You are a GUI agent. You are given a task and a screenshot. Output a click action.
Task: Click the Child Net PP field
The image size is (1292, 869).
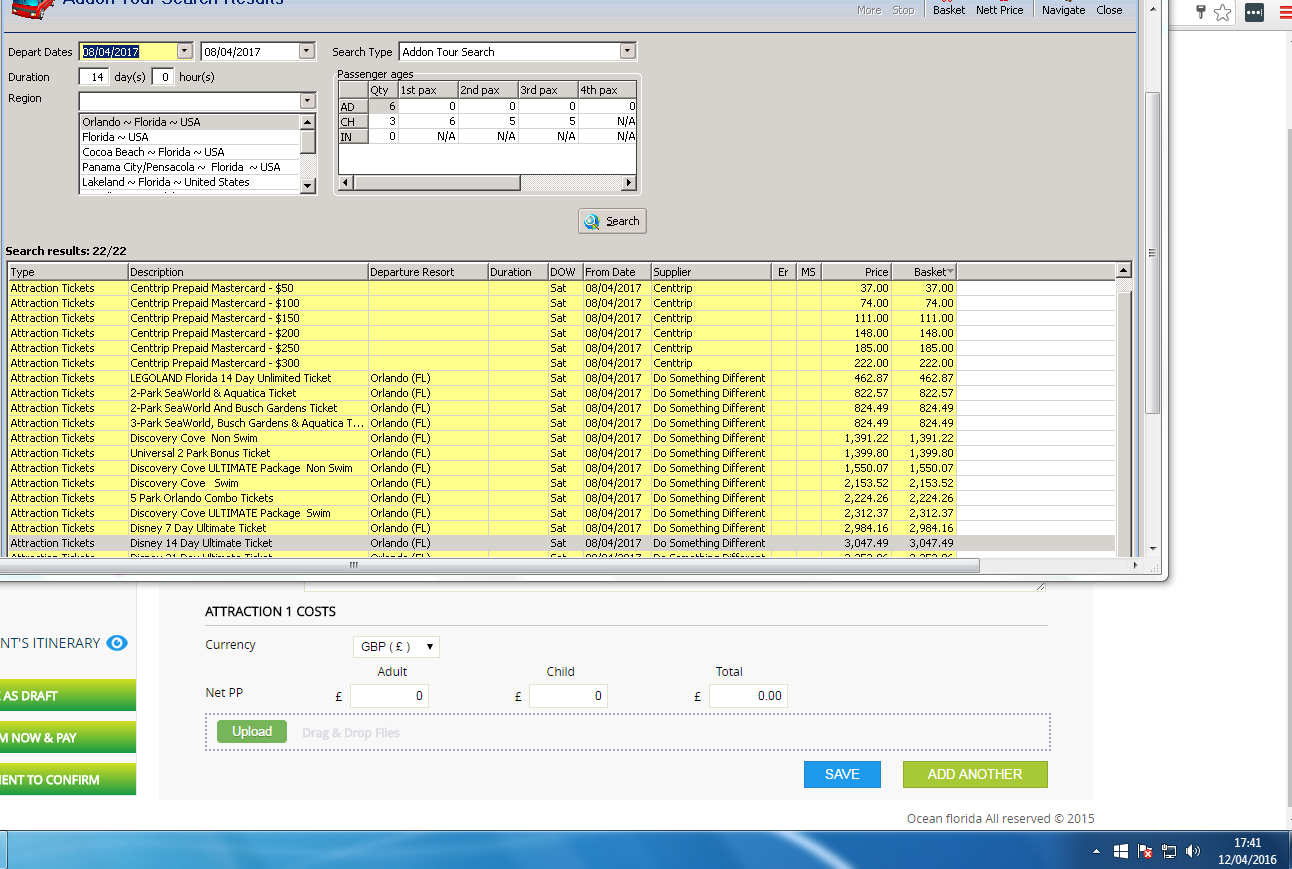568,696
